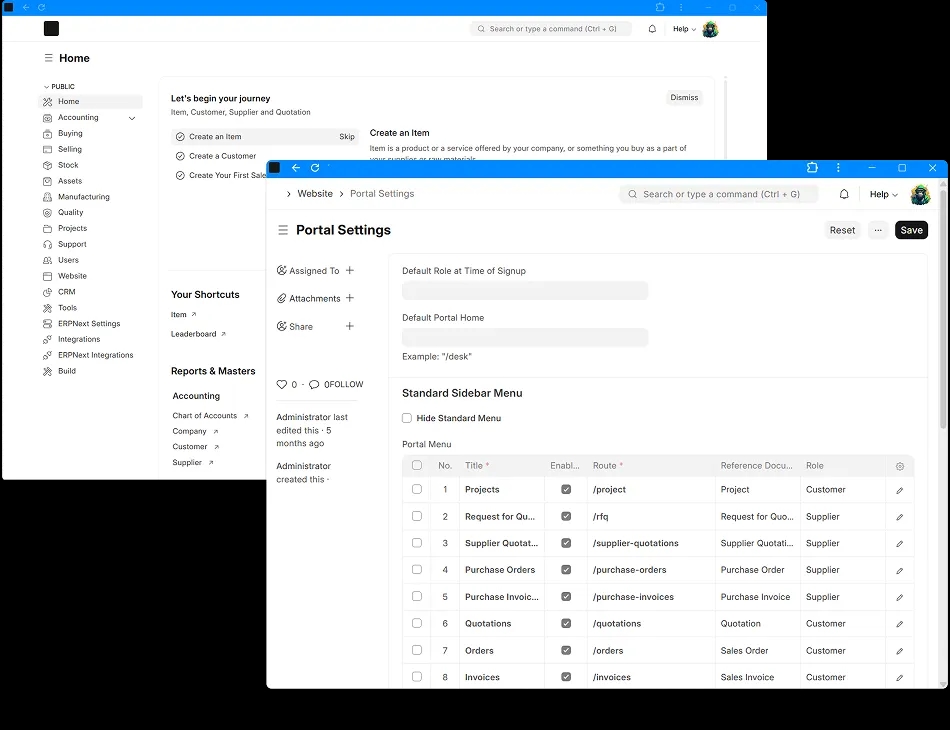950x730 pixels.
Task: Toggle the hamburger icon beside the Home title
Action: (48, 58)
